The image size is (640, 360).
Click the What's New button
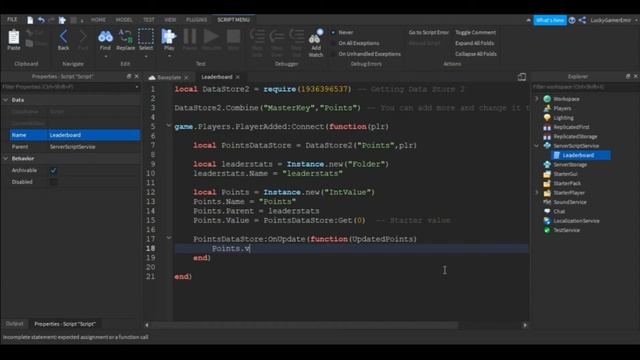tap(550, 20)
